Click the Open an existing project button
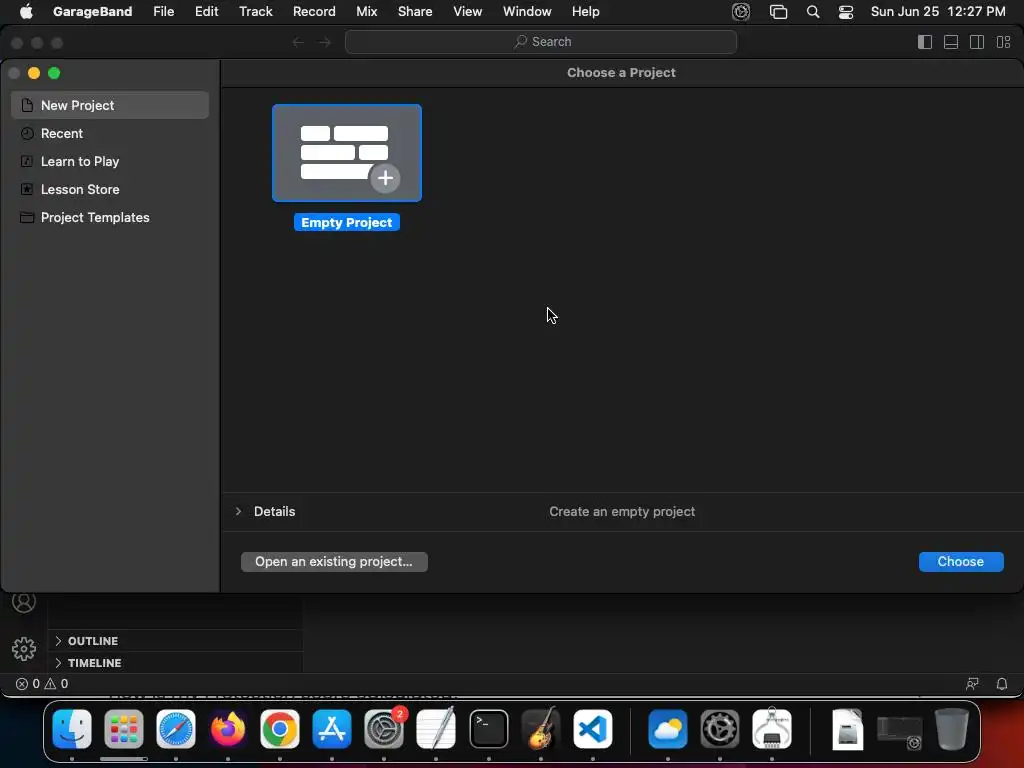The width and height of the screenshot is (1024, 768). (x=334, y=562)
